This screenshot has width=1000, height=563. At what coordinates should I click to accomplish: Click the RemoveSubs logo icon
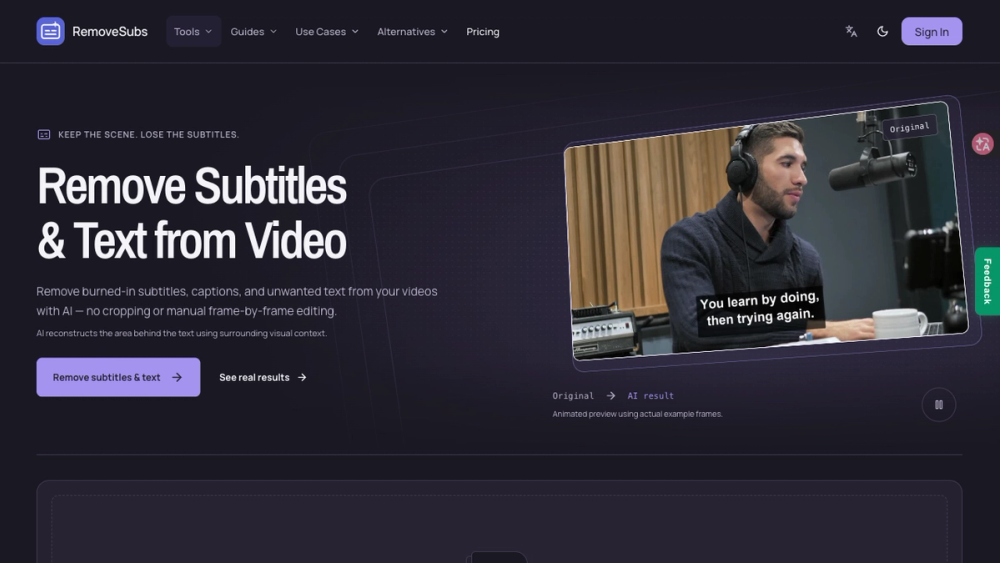click(x=50, y=31)
